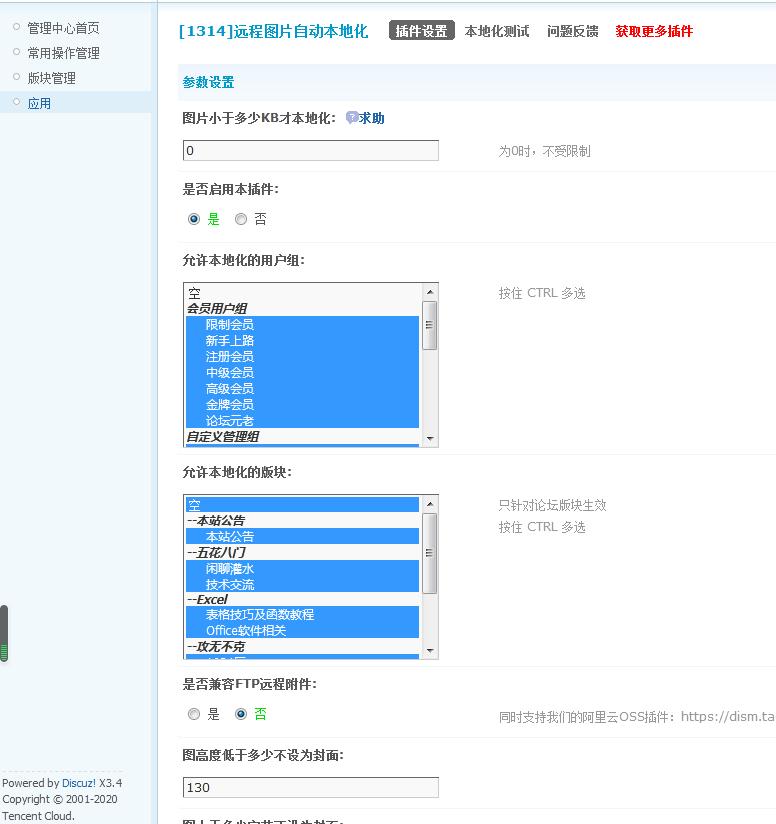
Task: Select 本站公告 forum item (indented)
Action: pyautogui.click(x=302, y=537)
